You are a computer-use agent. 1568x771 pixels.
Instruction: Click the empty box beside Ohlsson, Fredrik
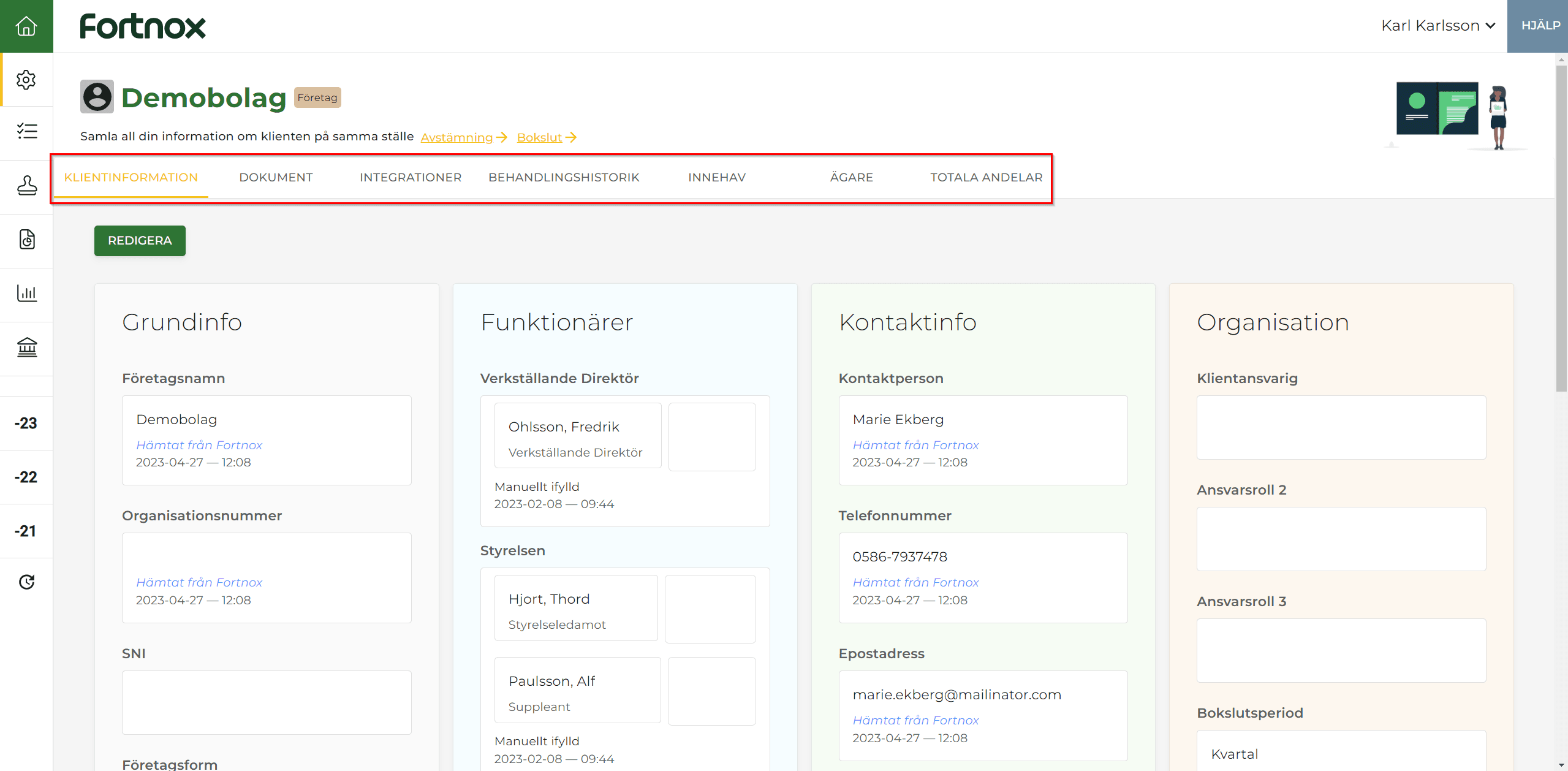712,436
